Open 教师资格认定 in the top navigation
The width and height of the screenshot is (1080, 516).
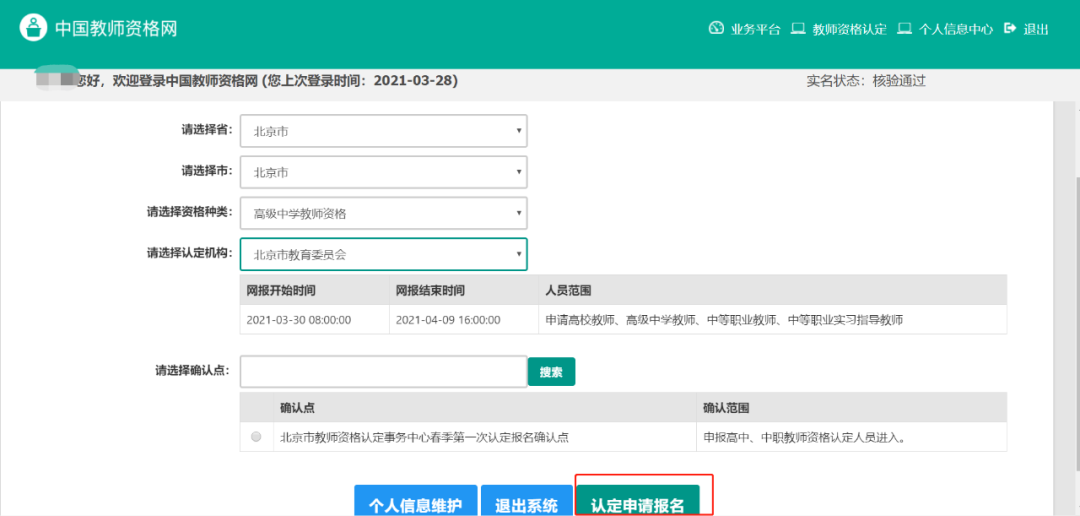pyautogui.click(x=849, y=29)
